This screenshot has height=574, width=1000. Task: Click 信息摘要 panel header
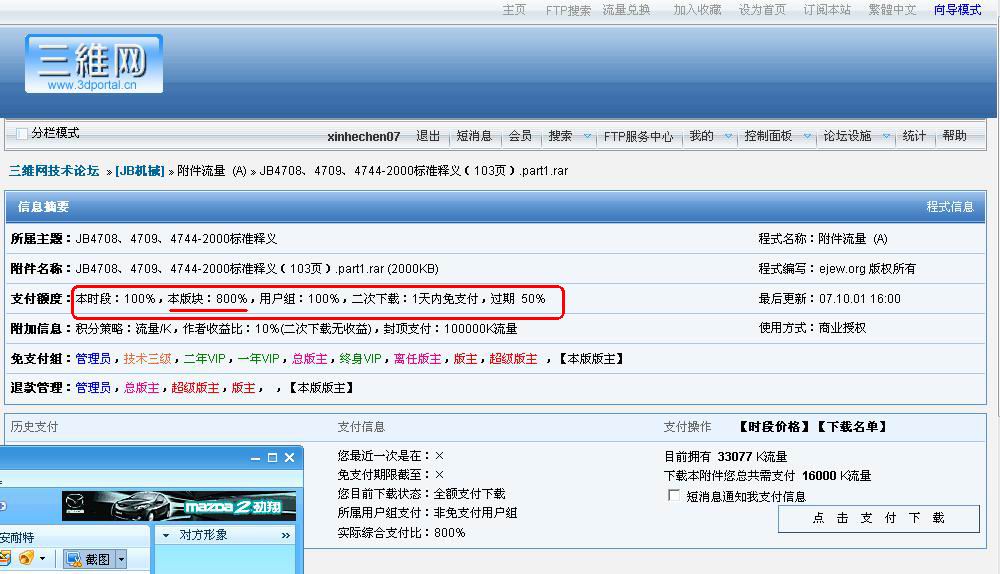click(x=43, y=207)
